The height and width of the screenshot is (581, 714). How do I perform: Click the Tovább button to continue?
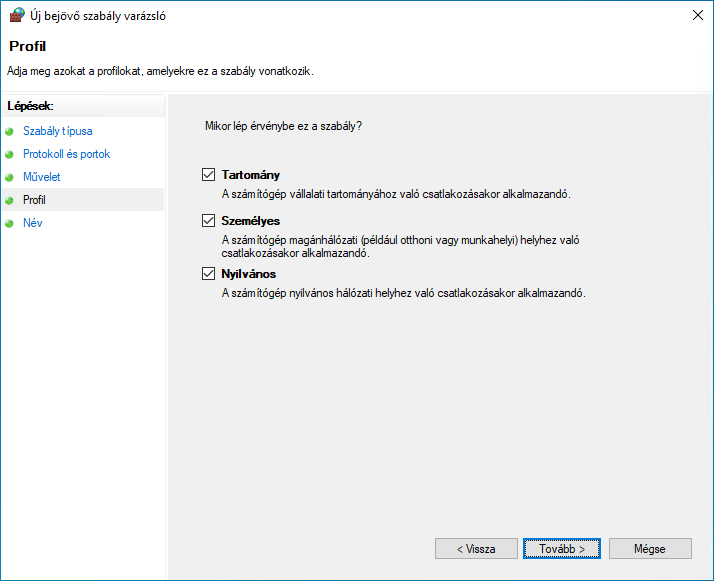(x=561, y=549)
